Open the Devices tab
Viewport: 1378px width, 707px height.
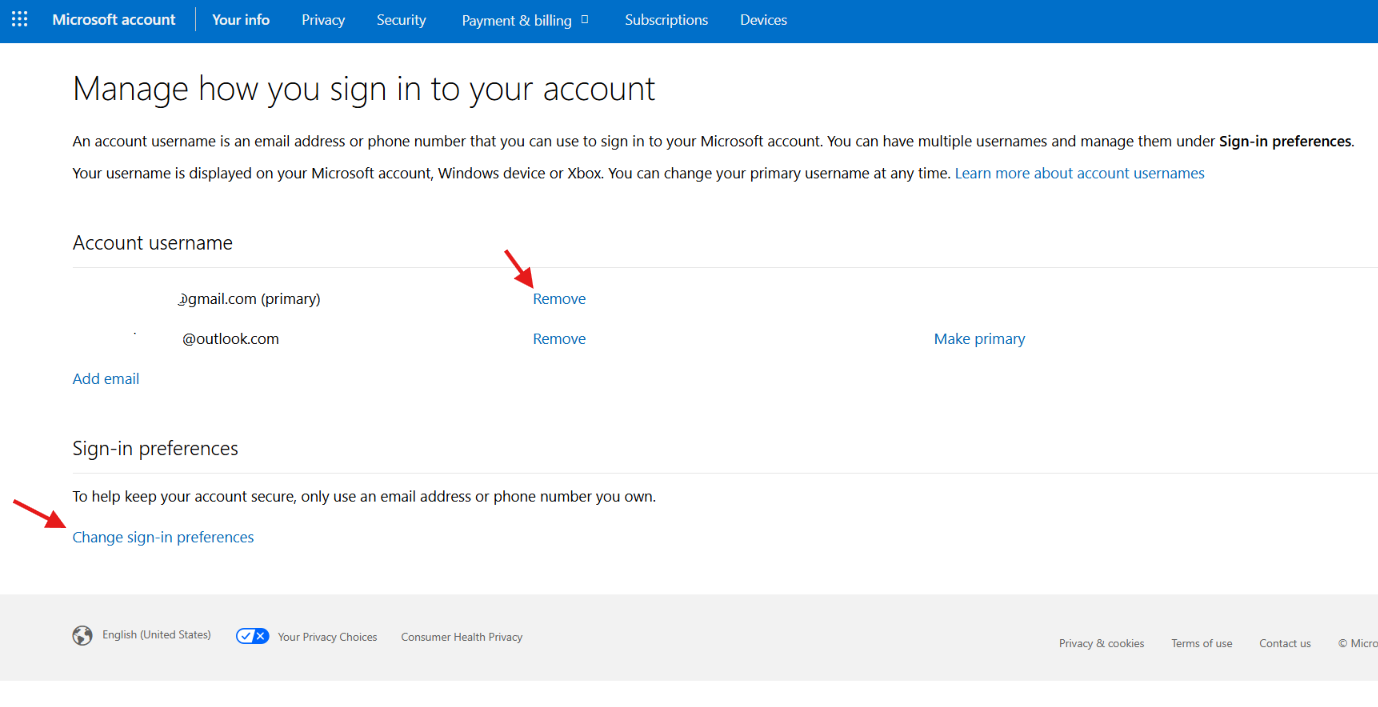pyautogui.click(x=763, y=20)
